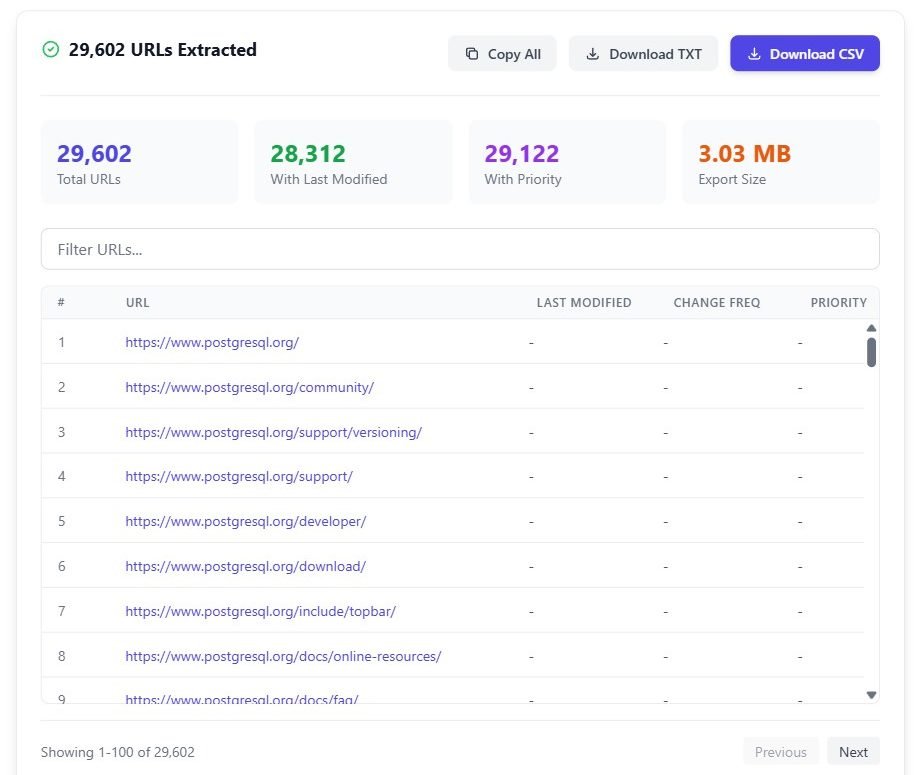Click the LAST MODIFIED column header
Screen dimensions: 920x775
pos(584,303)
